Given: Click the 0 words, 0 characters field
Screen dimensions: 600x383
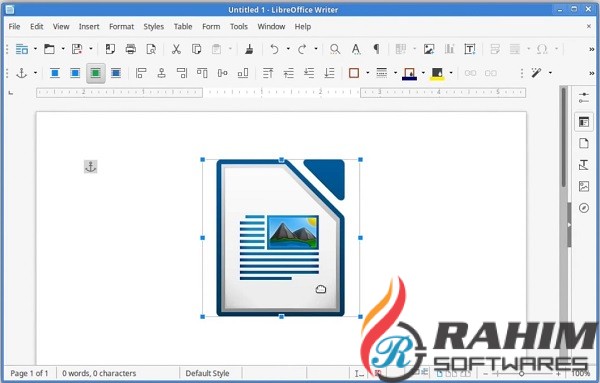Looking at the screenshot, I should click(99, 373).
